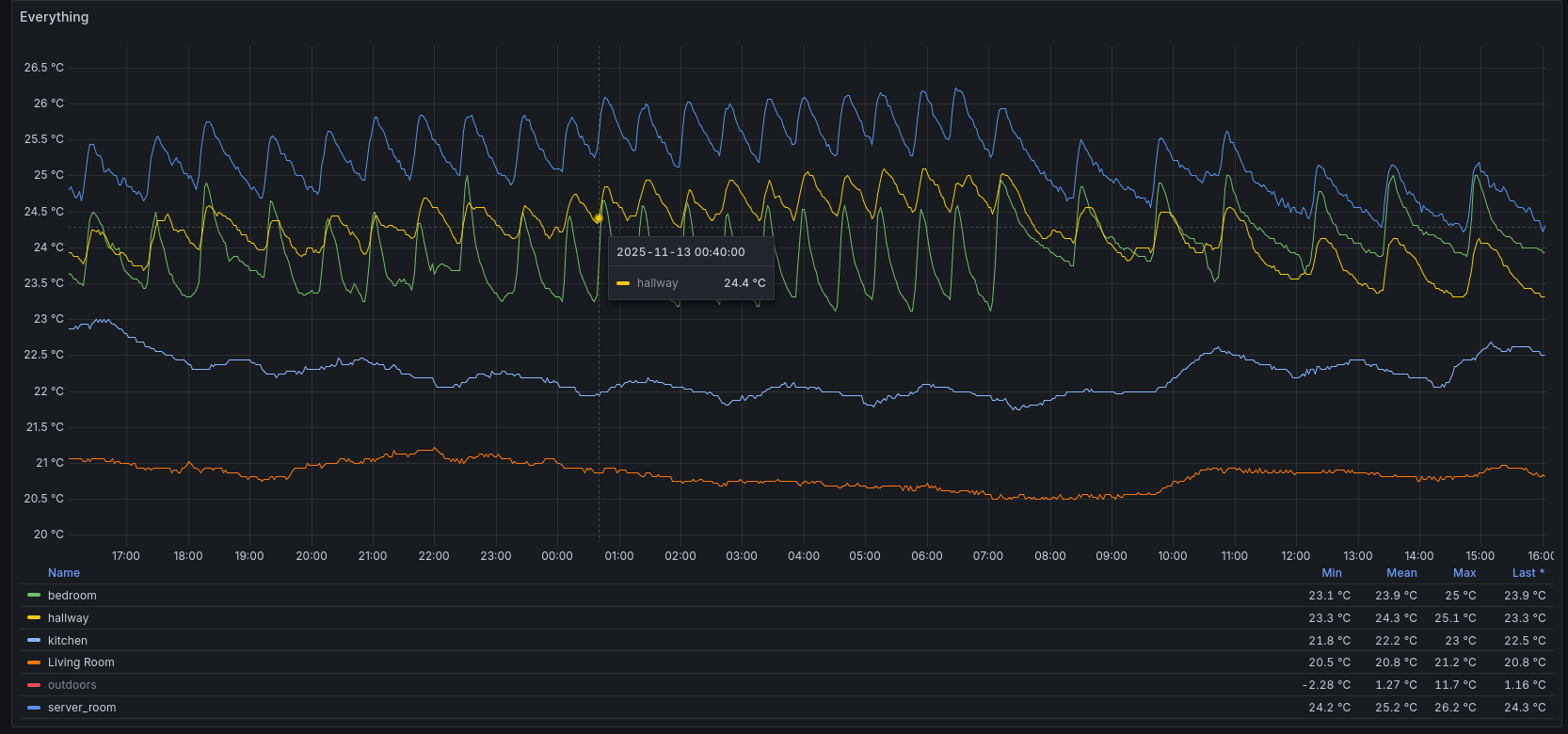
Task: Click the orange Living Room color icon
Action: coord(34,662)
